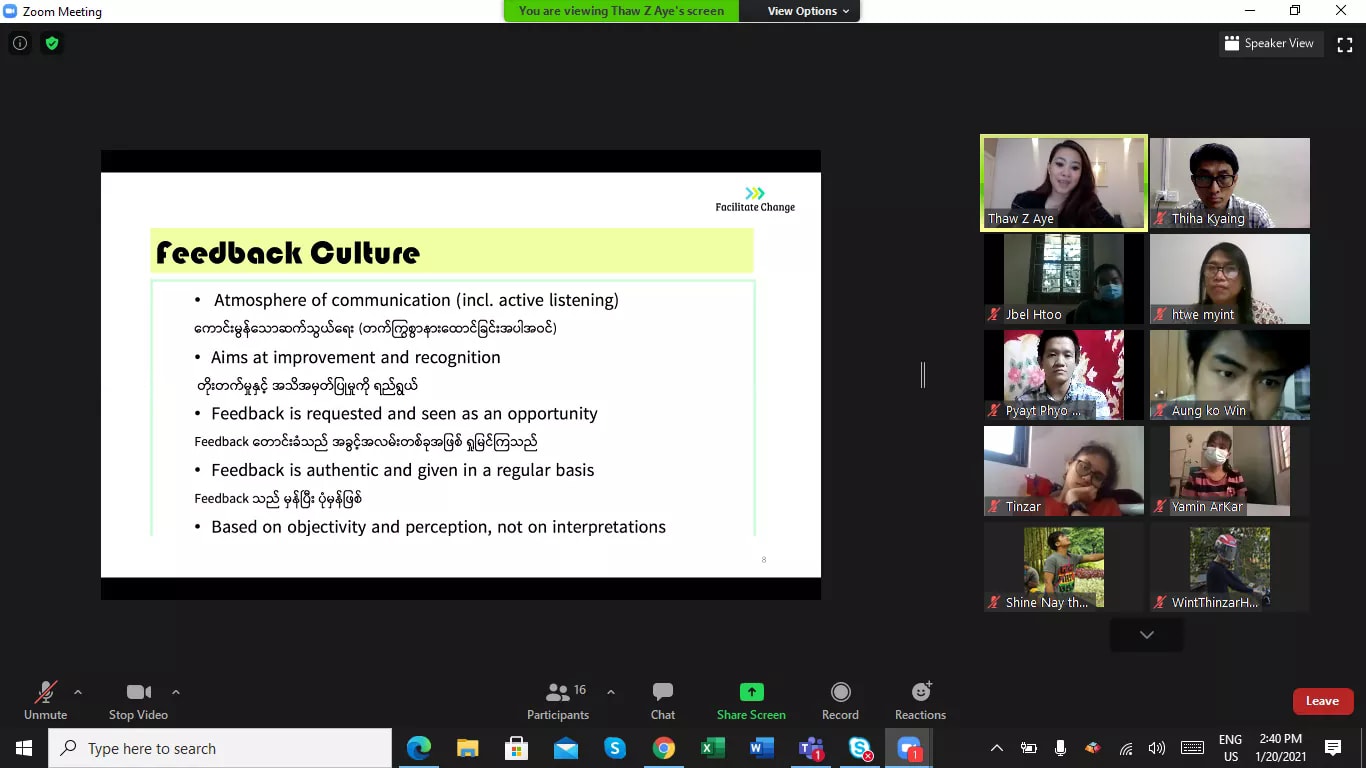Click the battery tray icon

click(x=1028, y=748)
